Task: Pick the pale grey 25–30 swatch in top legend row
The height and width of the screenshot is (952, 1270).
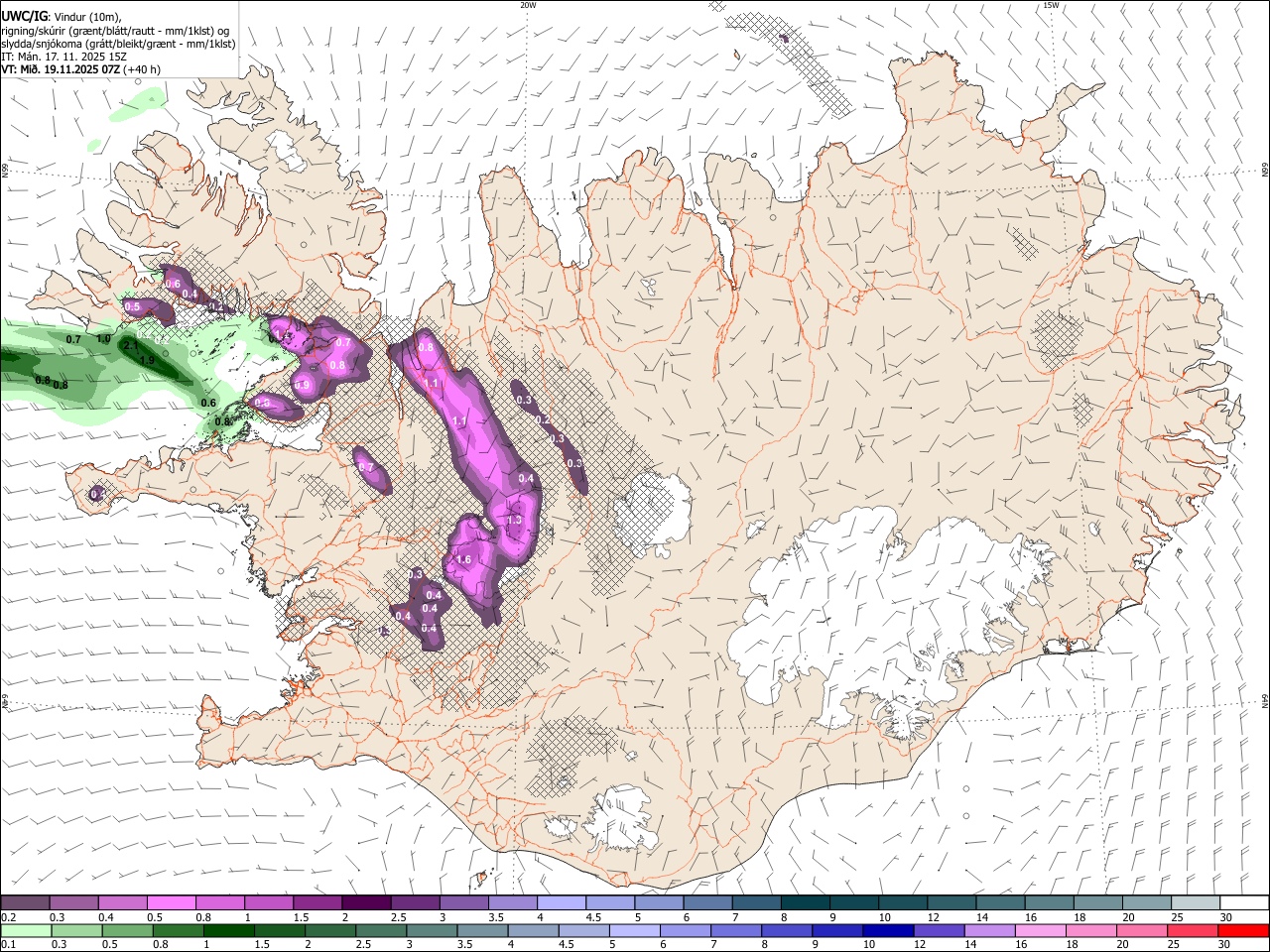Action: tap(1196, 902)
